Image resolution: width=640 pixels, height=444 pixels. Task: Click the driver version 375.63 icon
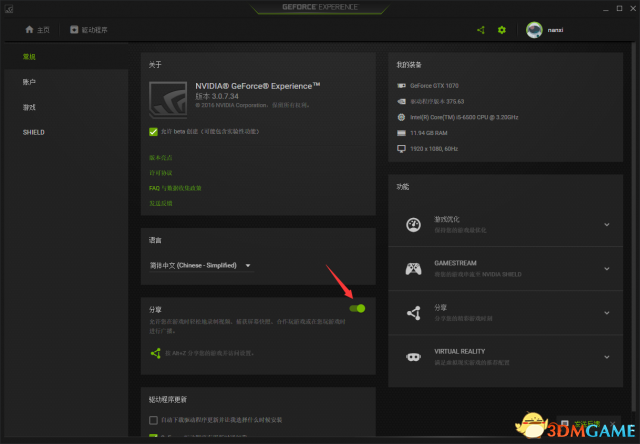click(402, 101)
